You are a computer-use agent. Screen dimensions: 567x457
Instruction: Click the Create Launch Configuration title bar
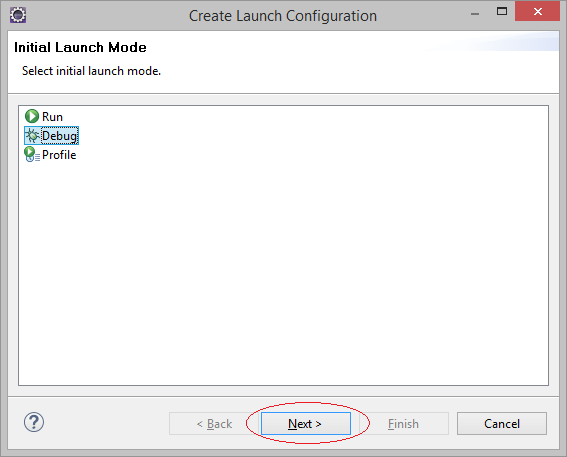(x=283, y=16)
